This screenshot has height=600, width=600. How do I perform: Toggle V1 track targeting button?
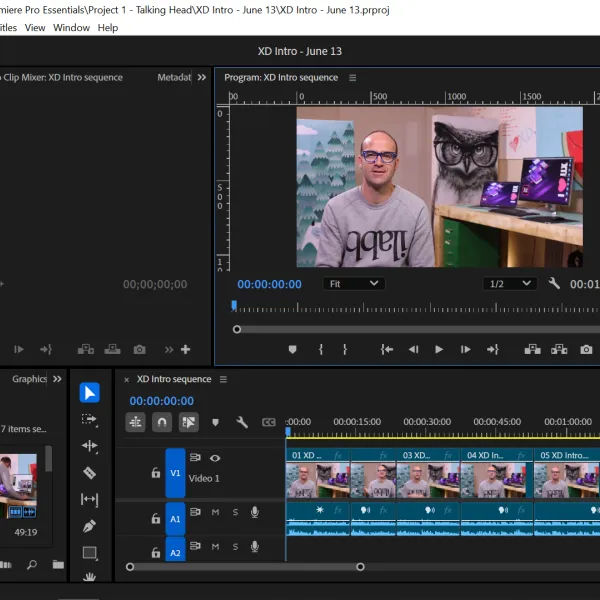click(175, 473)
